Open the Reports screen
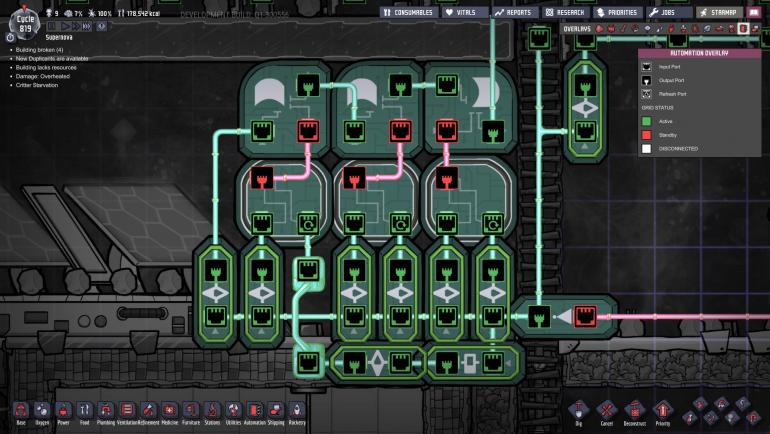This screenshot has width=770, height=434. [515, 12]
